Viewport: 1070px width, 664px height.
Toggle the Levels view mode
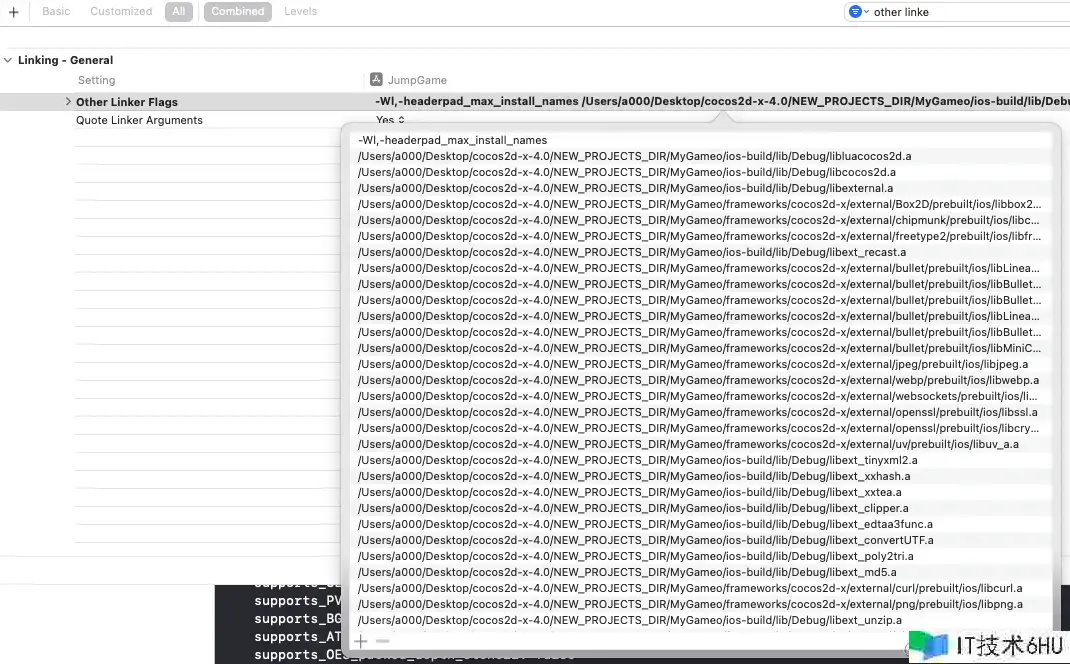(300, 12)
